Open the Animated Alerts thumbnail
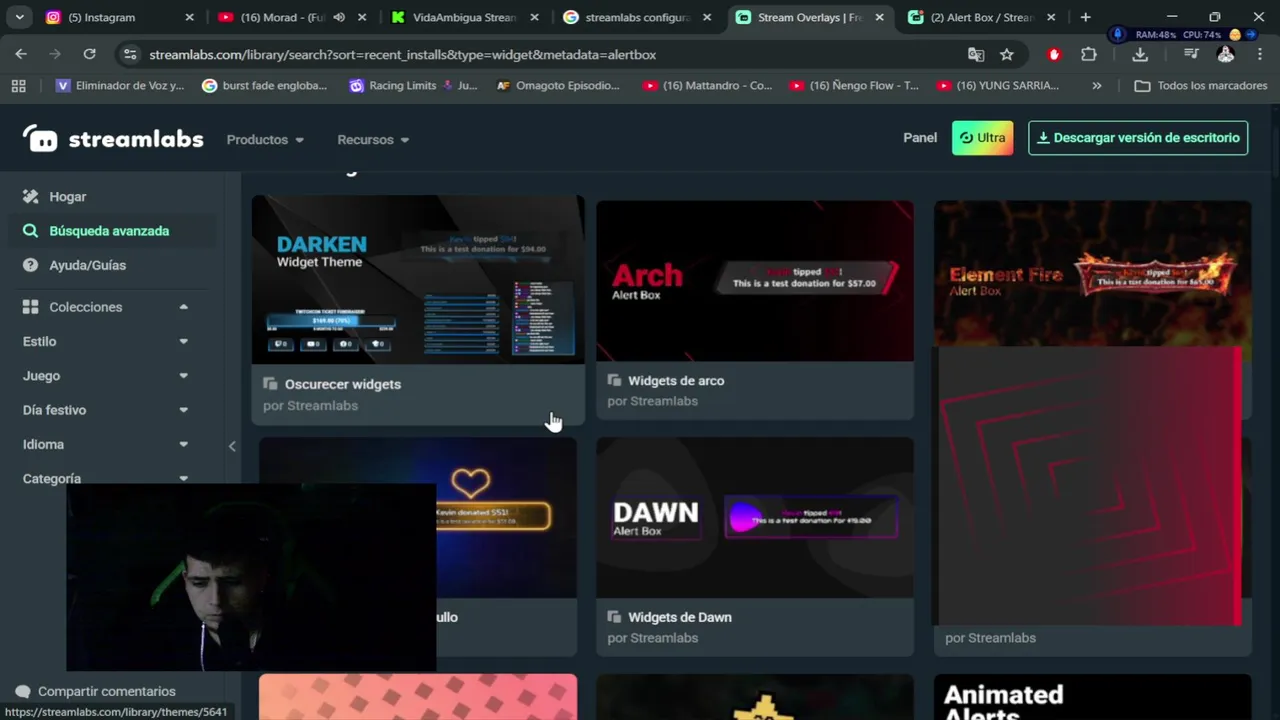The height and width of the screenshot is (720, 1280). pos(1092,697)
